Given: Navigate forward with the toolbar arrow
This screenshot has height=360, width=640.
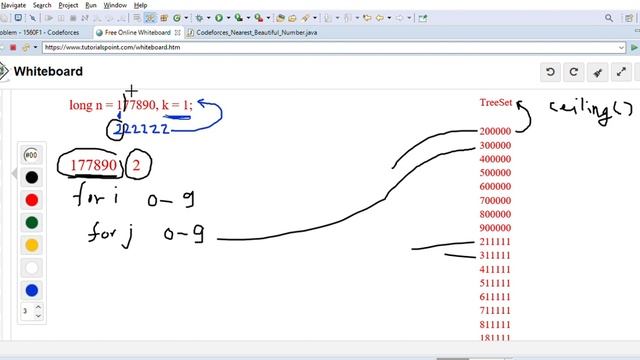Looking at the screenshot, I should pos(400,18).
